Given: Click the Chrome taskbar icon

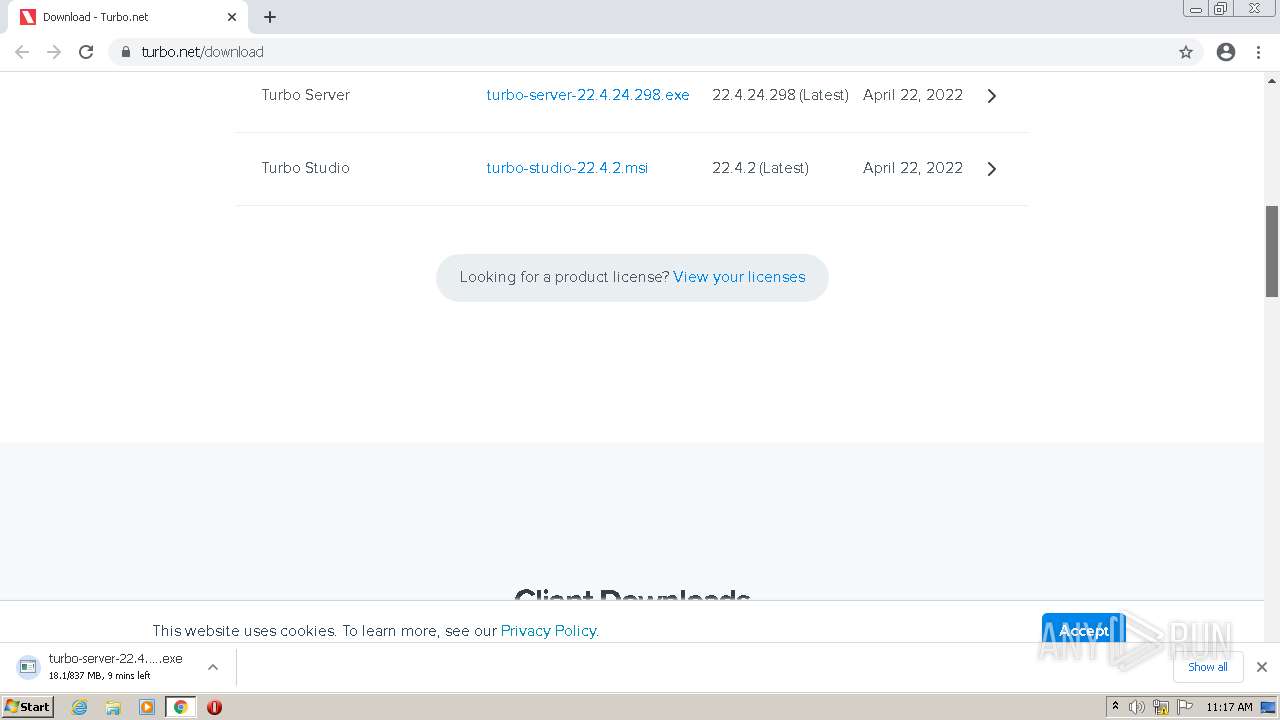Looking at the screenshot, I should point(180,707).
